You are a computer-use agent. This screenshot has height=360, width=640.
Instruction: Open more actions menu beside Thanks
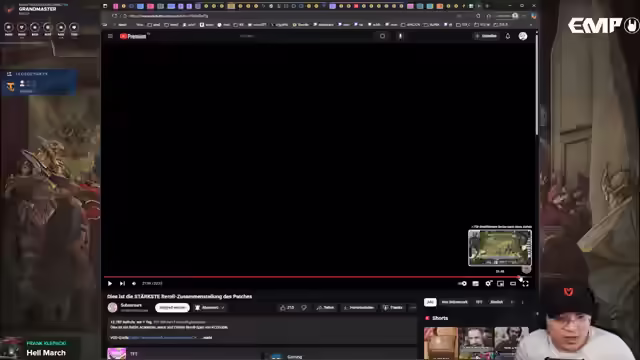(x=413, y=307)
